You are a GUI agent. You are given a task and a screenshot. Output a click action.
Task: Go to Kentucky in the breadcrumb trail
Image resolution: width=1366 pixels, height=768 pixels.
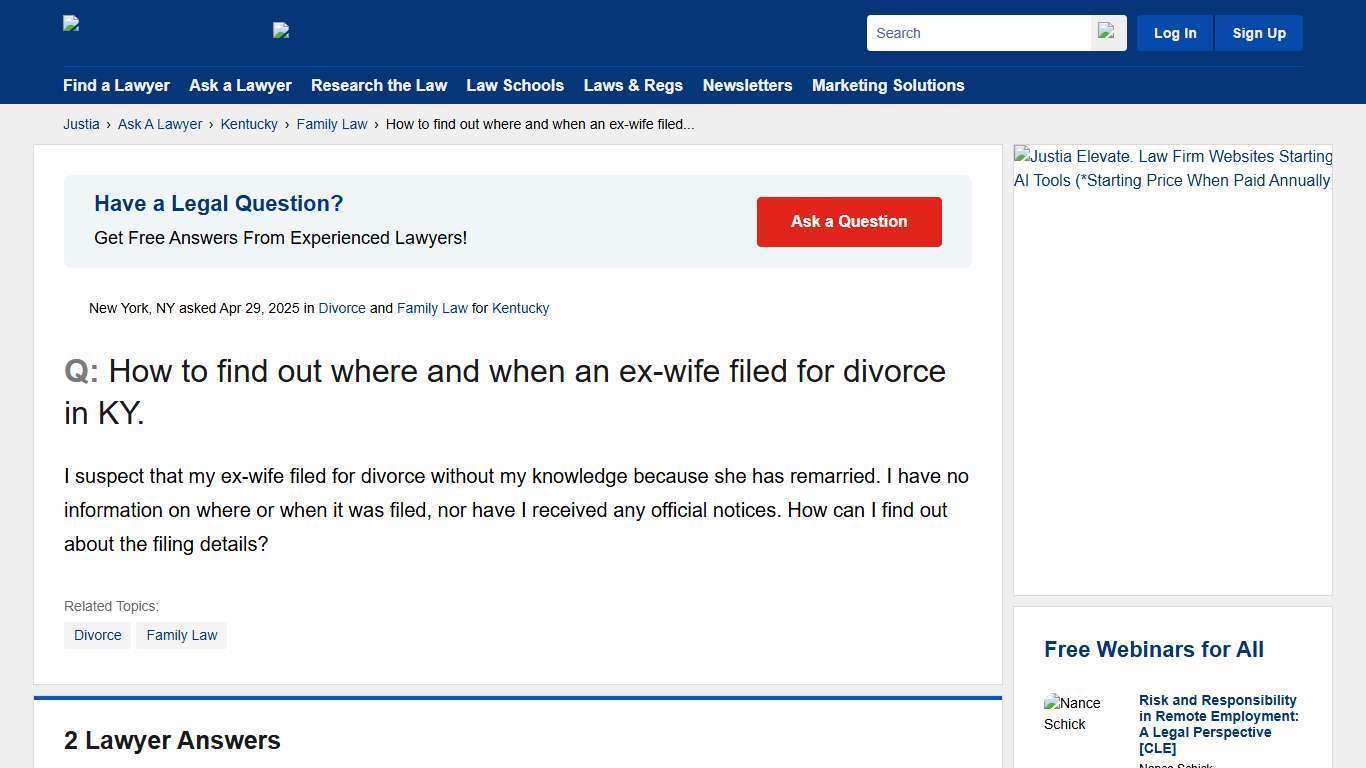[249, 124]
